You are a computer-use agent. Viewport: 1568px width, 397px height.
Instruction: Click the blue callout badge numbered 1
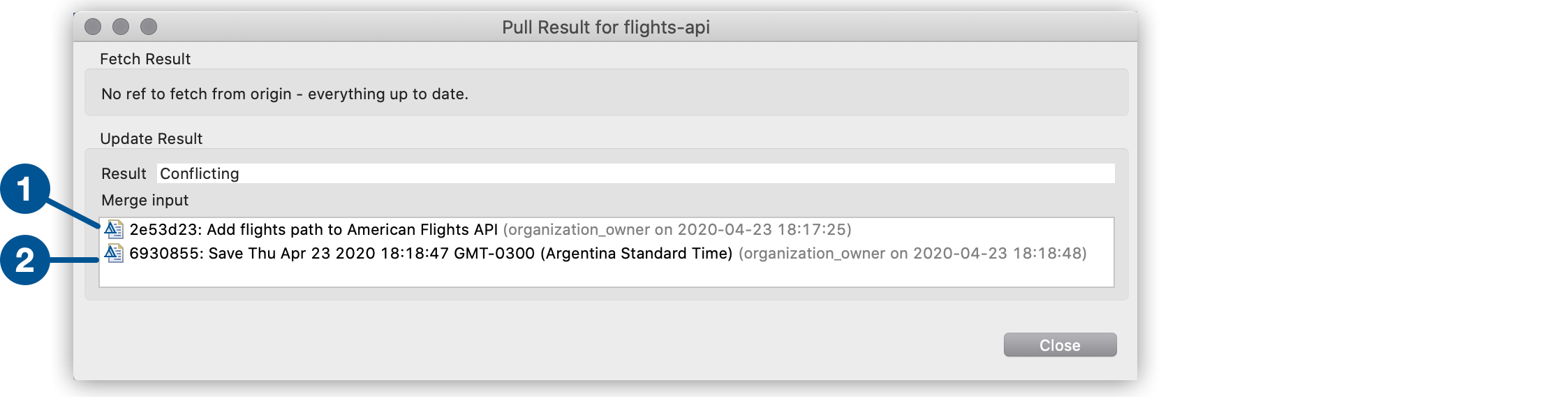[x=25, y=189]
